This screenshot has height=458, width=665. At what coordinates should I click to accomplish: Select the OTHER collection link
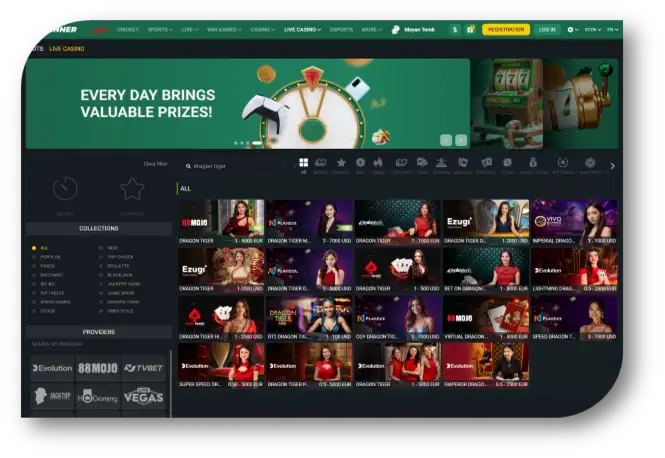tap(48, 311)
